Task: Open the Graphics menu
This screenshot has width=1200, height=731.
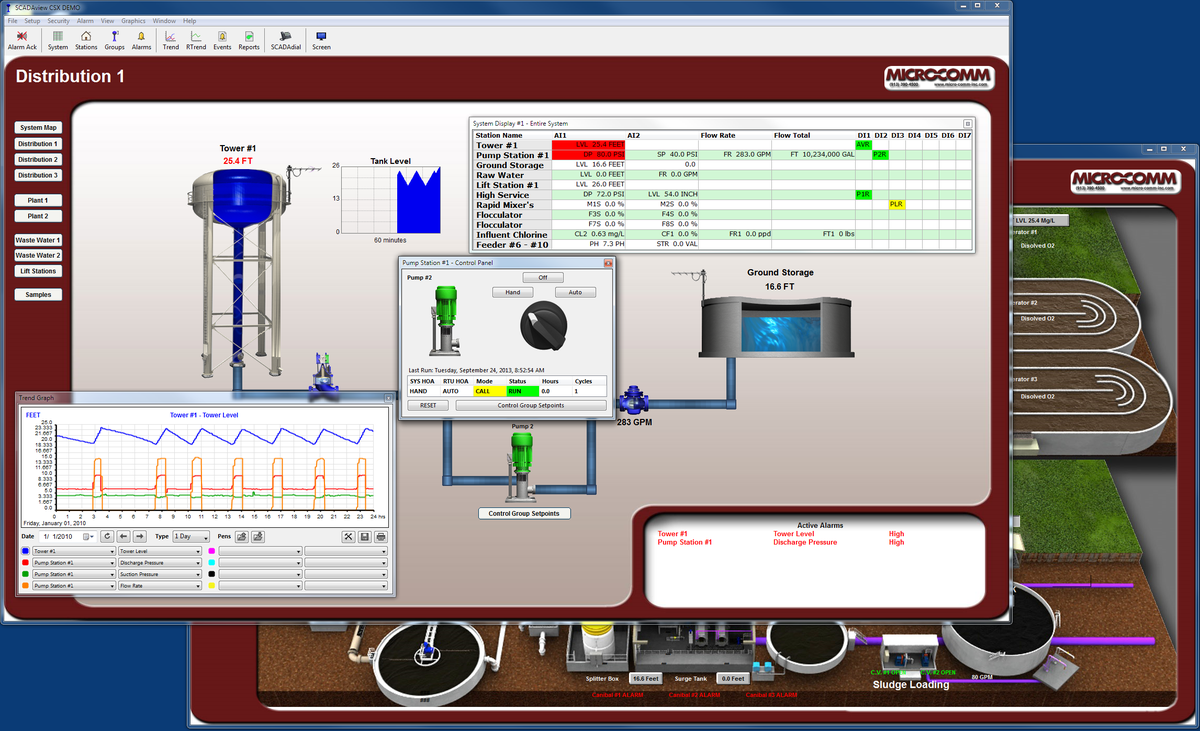Action: coord(133,20)
